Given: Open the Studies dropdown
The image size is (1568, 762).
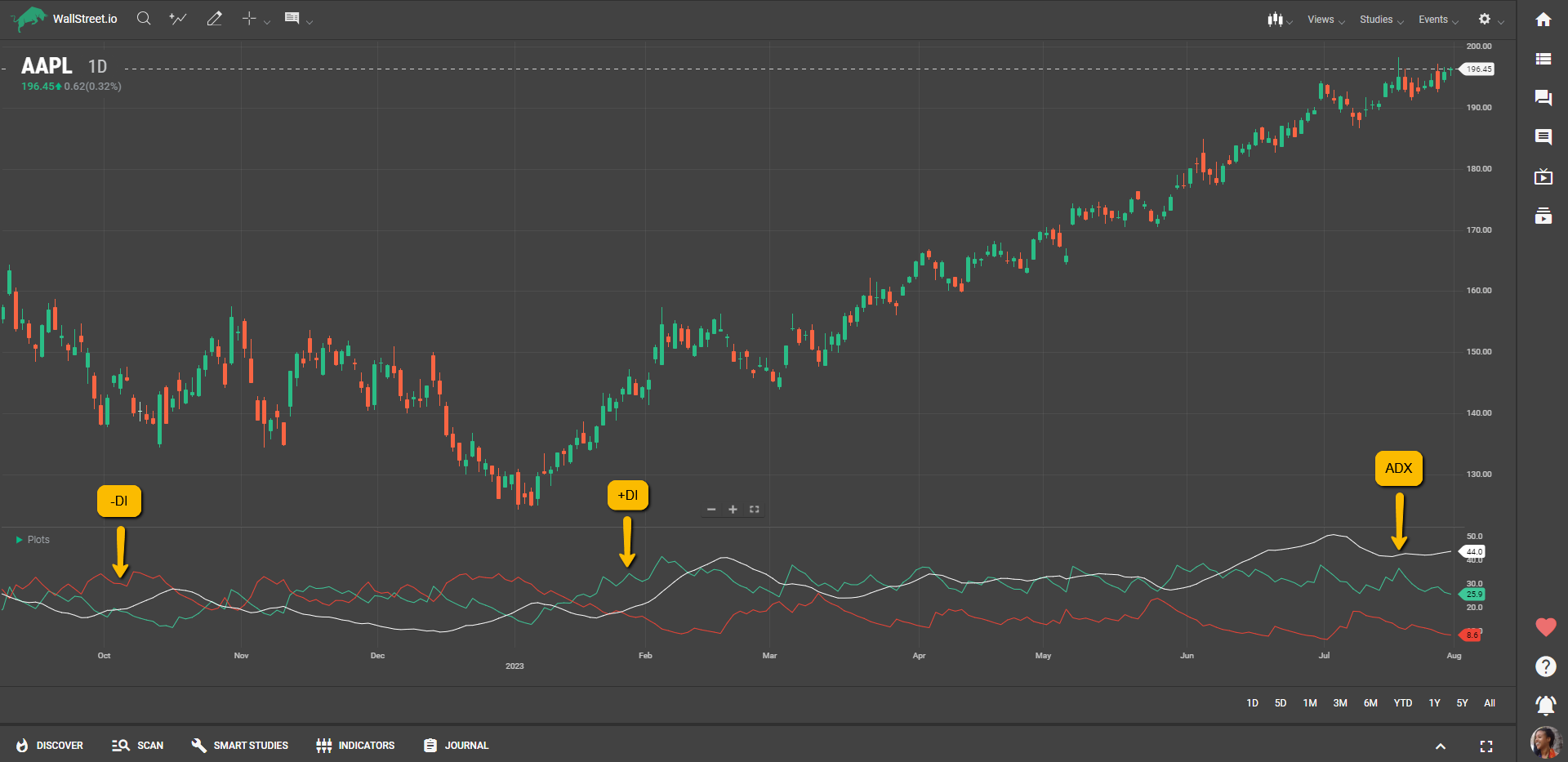Looking at the screenshot, I should [1381, 20].
